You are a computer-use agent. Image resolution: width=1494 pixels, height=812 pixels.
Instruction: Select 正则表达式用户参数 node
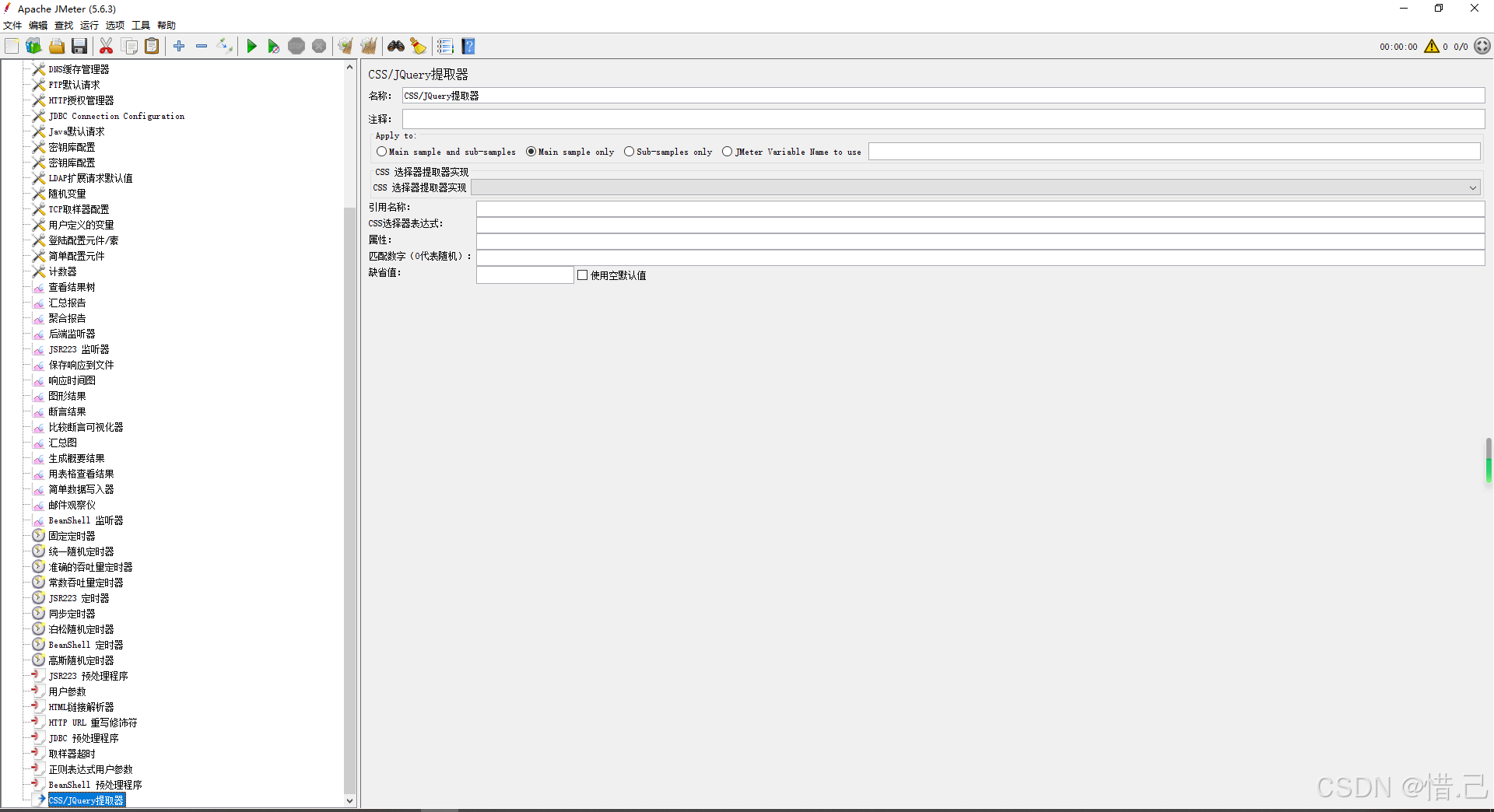(90, 769)
